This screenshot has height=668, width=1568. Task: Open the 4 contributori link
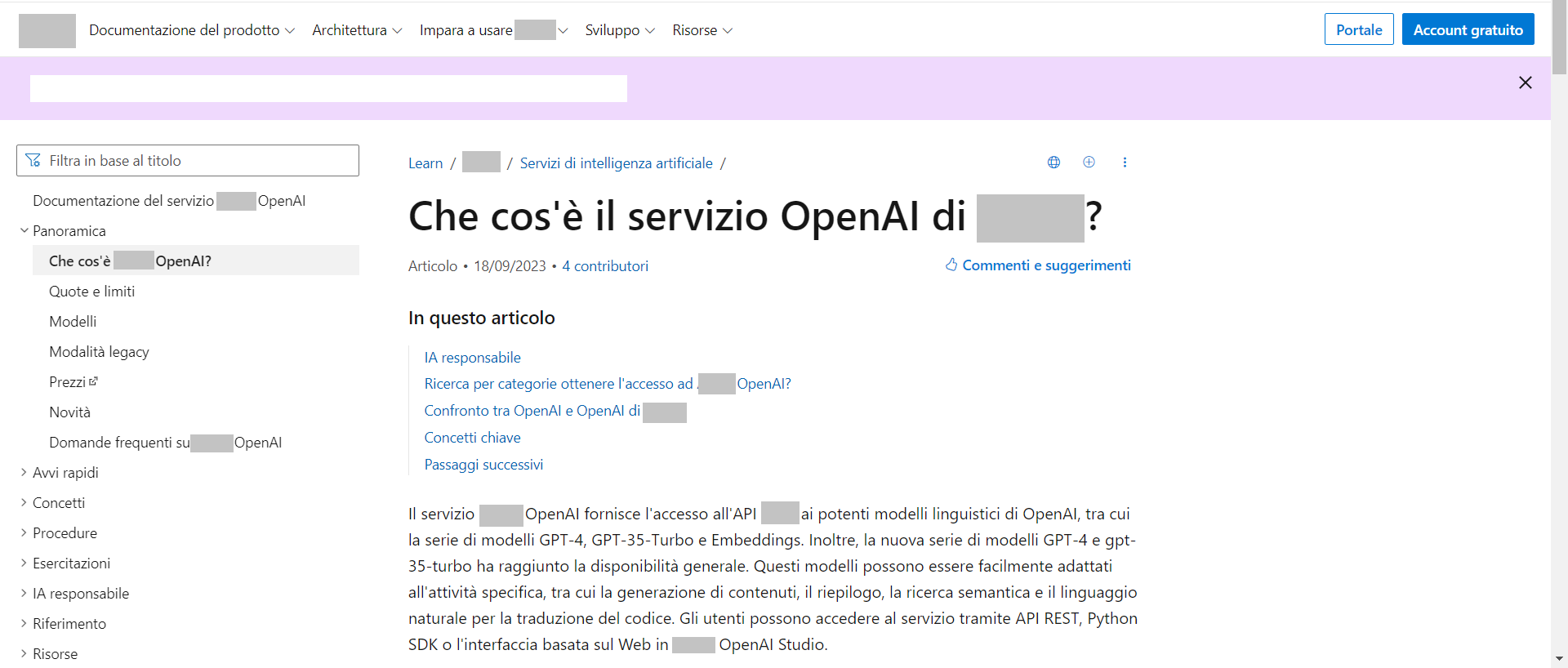(x=605, y=266)
